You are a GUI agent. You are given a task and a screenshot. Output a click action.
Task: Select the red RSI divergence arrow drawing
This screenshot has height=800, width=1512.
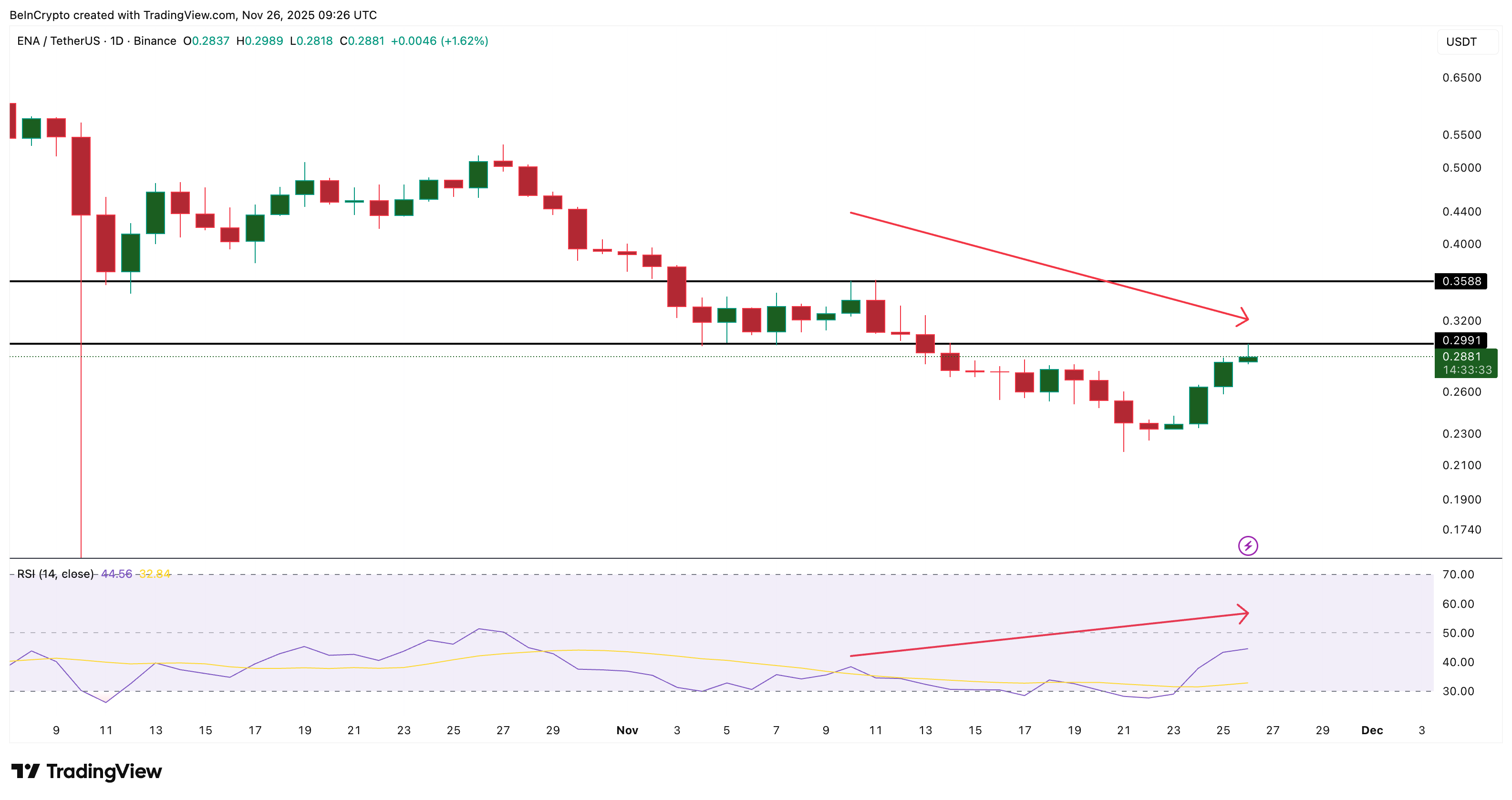pos(1051,634)
